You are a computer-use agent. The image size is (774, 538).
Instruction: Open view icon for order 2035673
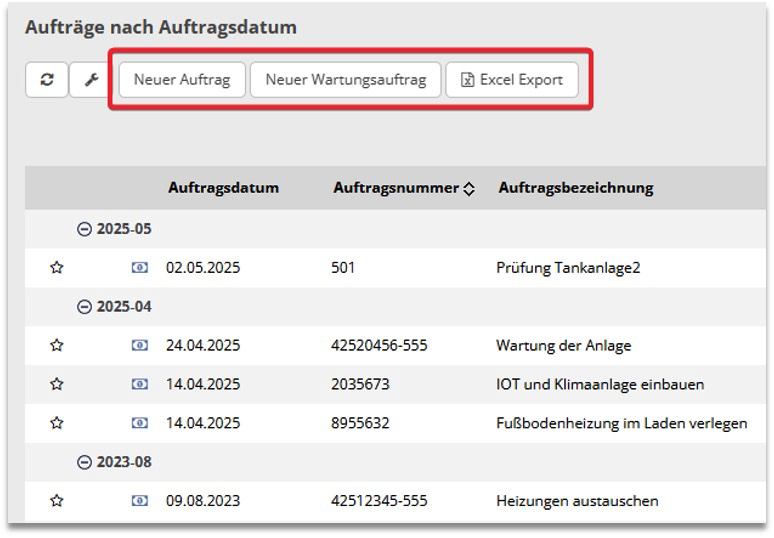pos(140,384)
